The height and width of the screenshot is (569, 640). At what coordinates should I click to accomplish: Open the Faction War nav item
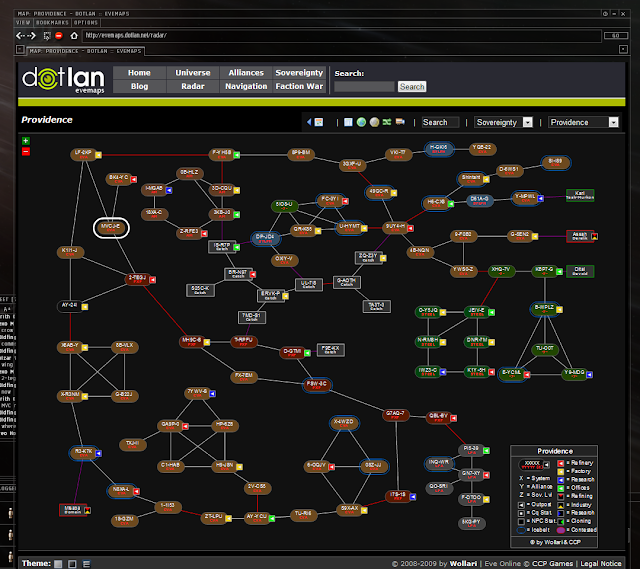pos(299,87)
